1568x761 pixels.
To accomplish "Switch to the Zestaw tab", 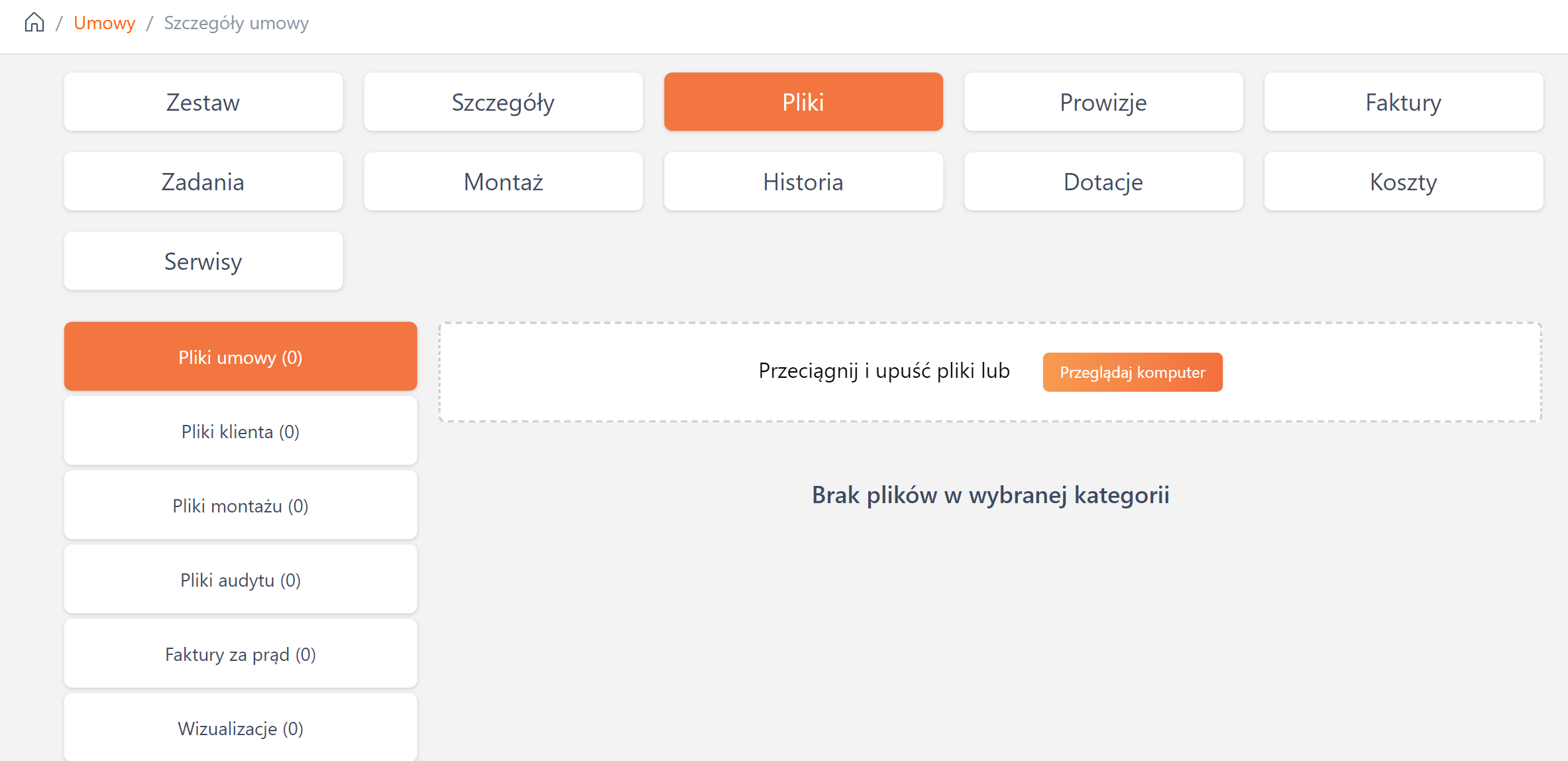I will [x=203, y=102].
